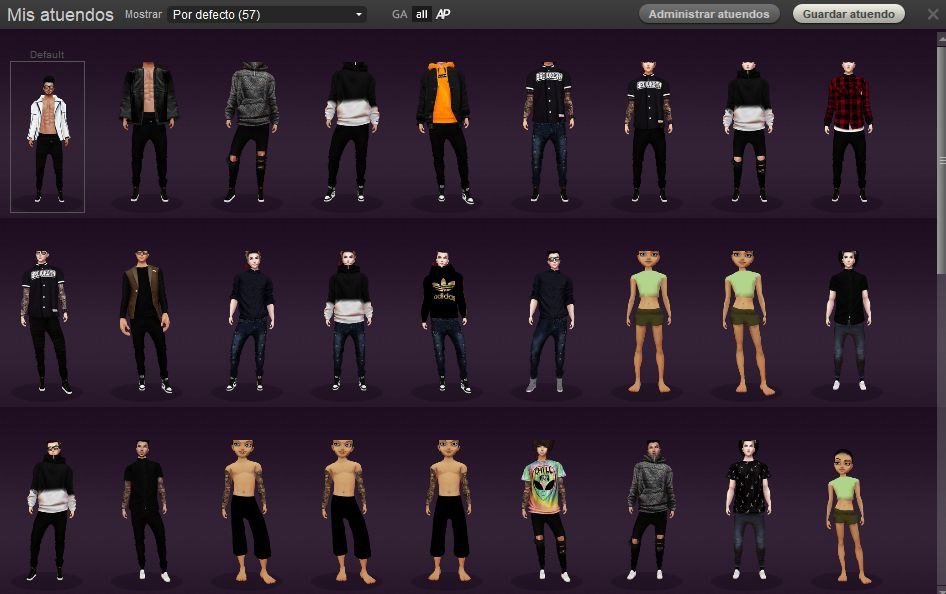Viewport: 946px width, 594px height.
Task: Close the Mis atuendos panel
Action: tap(932, 14)
